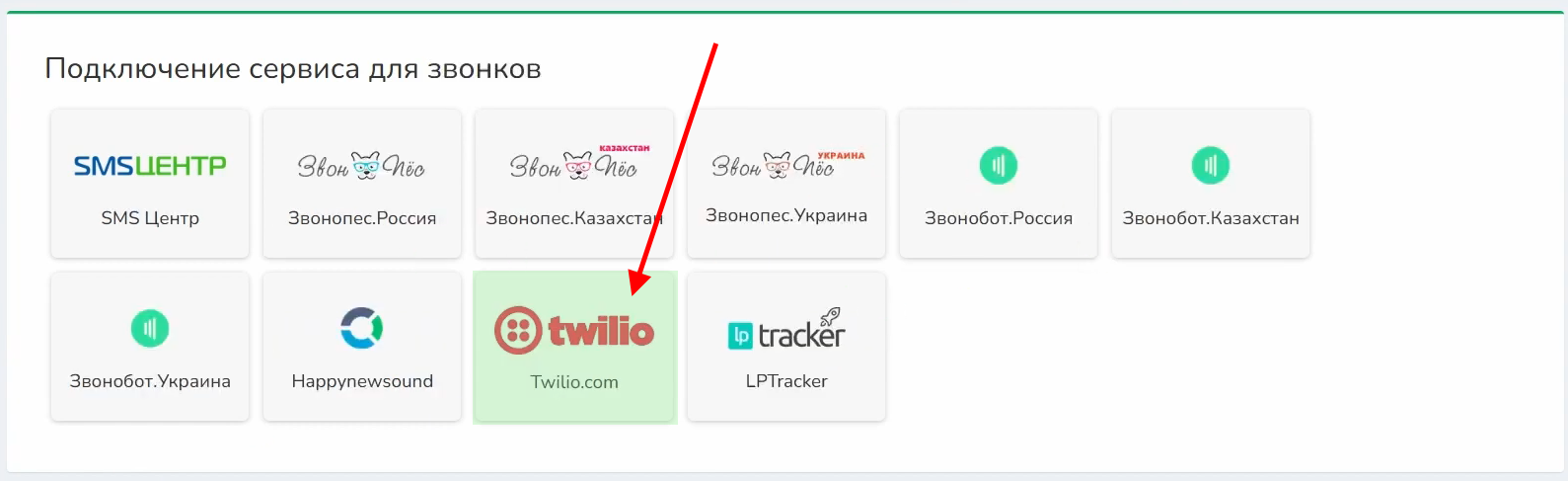
Task: Click the Звонопес.Казахстан text label
Action: [574, 218]
